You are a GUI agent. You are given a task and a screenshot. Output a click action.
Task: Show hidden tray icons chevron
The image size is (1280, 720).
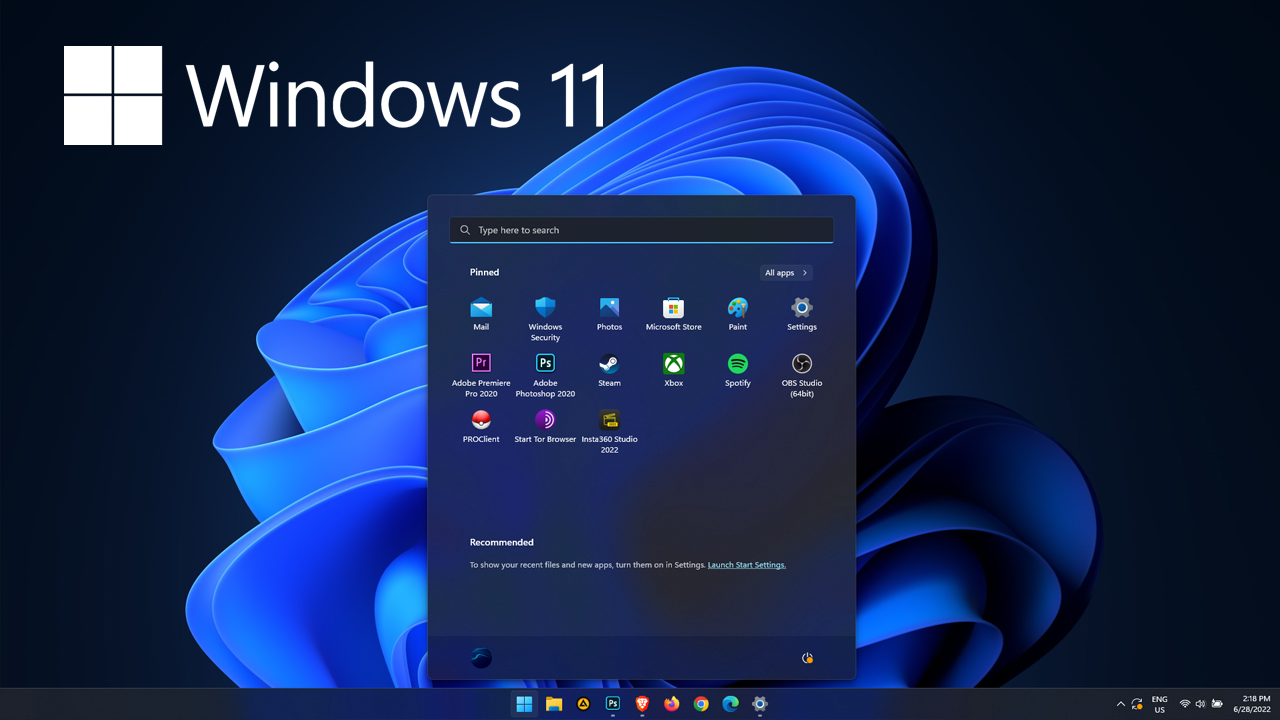pos(1120,704)
